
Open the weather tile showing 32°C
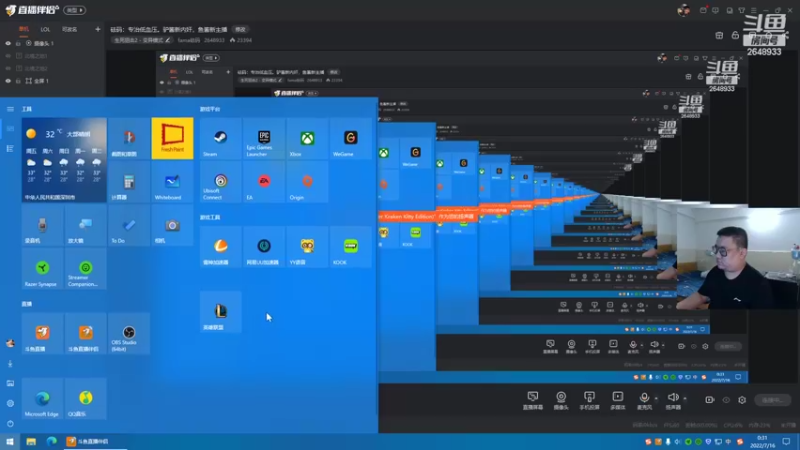[x=64, y=160]
